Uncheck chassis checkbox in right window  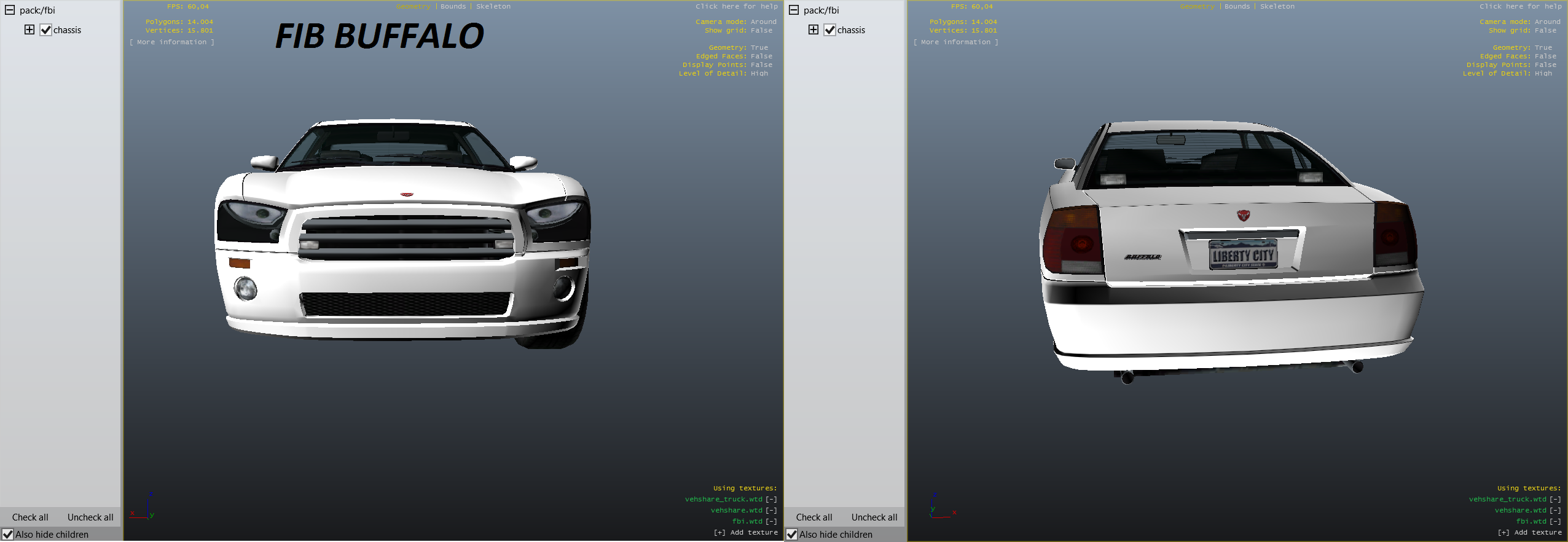click(829, 29)
